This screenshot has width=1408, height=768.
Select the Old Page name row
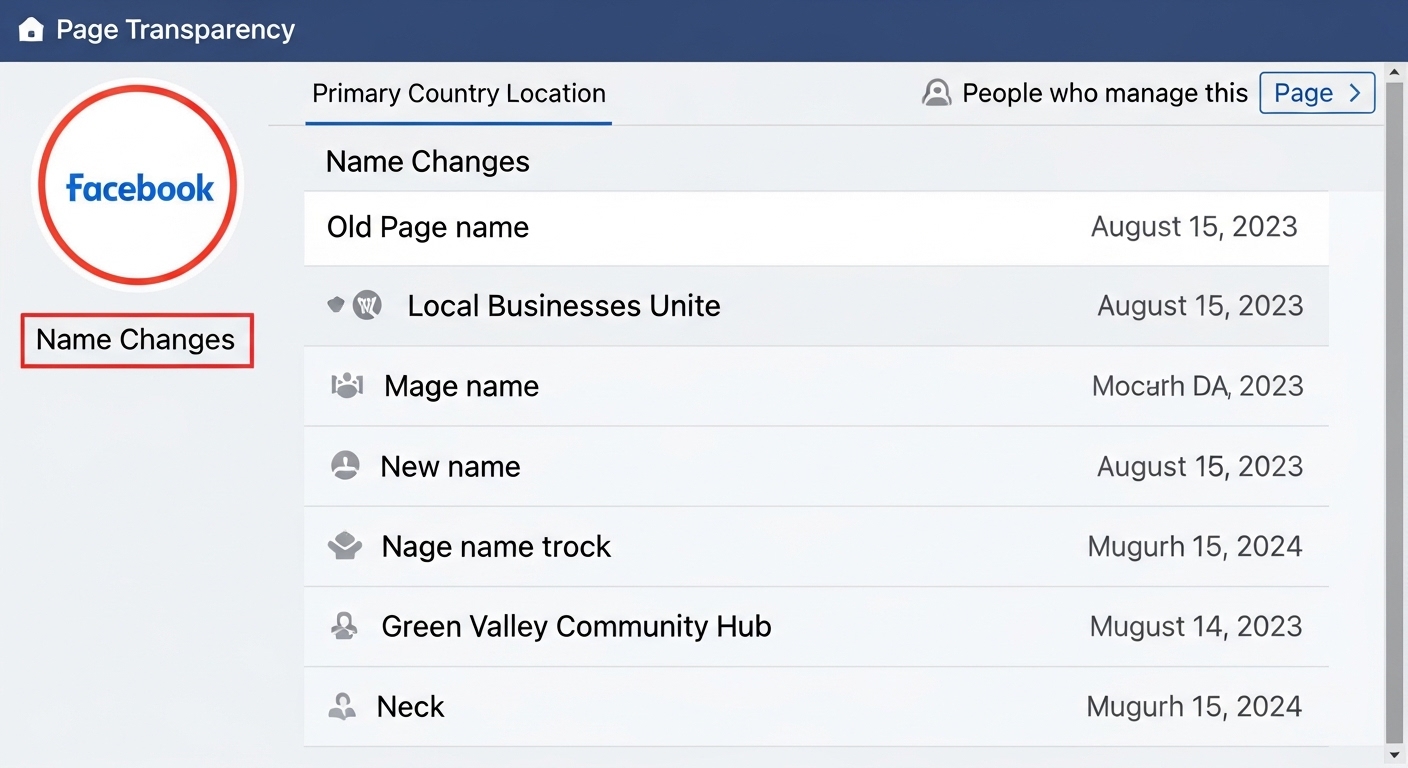coord(816,228)
